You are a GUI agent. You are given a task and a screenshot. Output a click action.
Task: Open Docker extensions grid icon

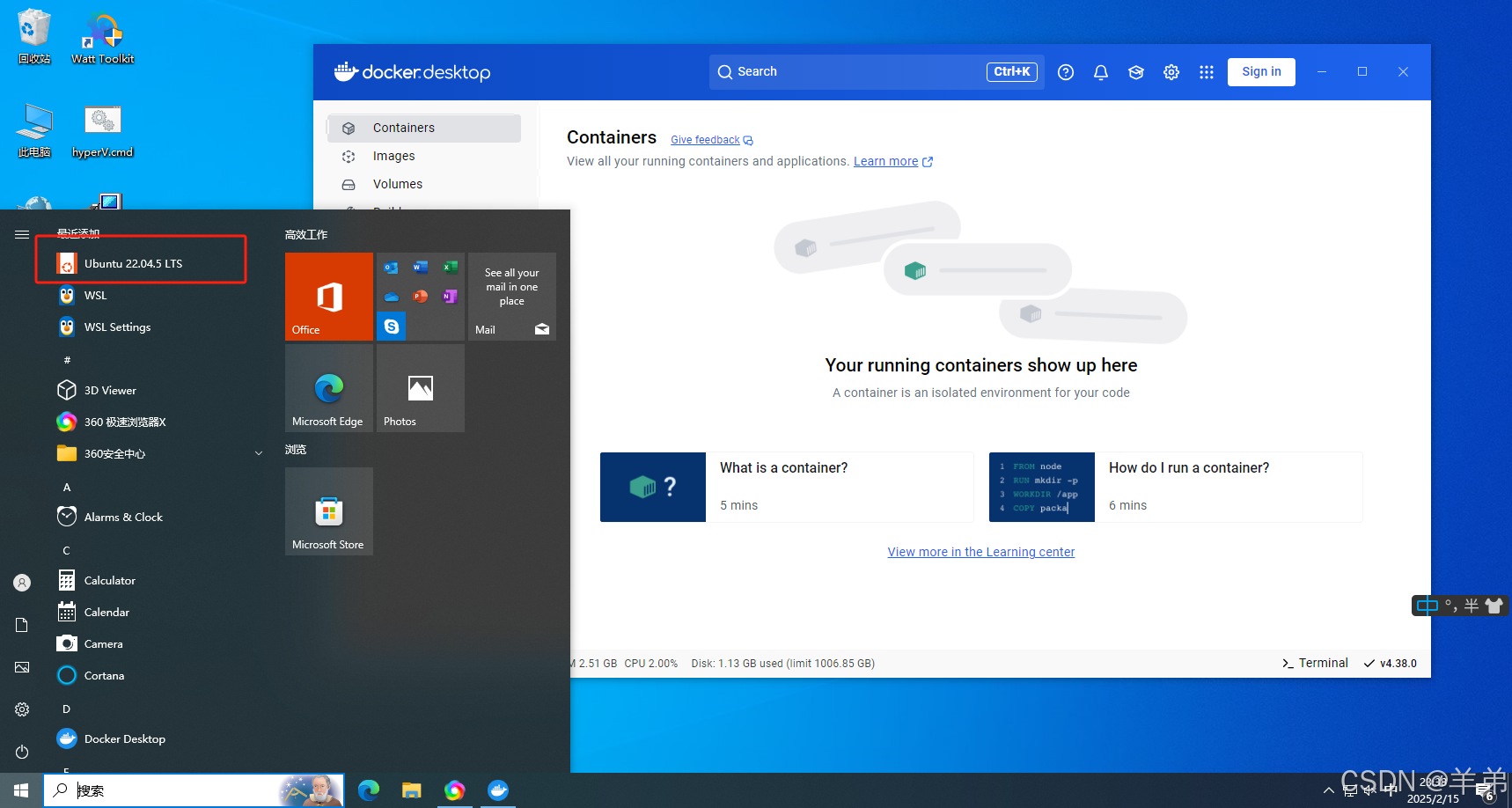[x=1207, y=72]
